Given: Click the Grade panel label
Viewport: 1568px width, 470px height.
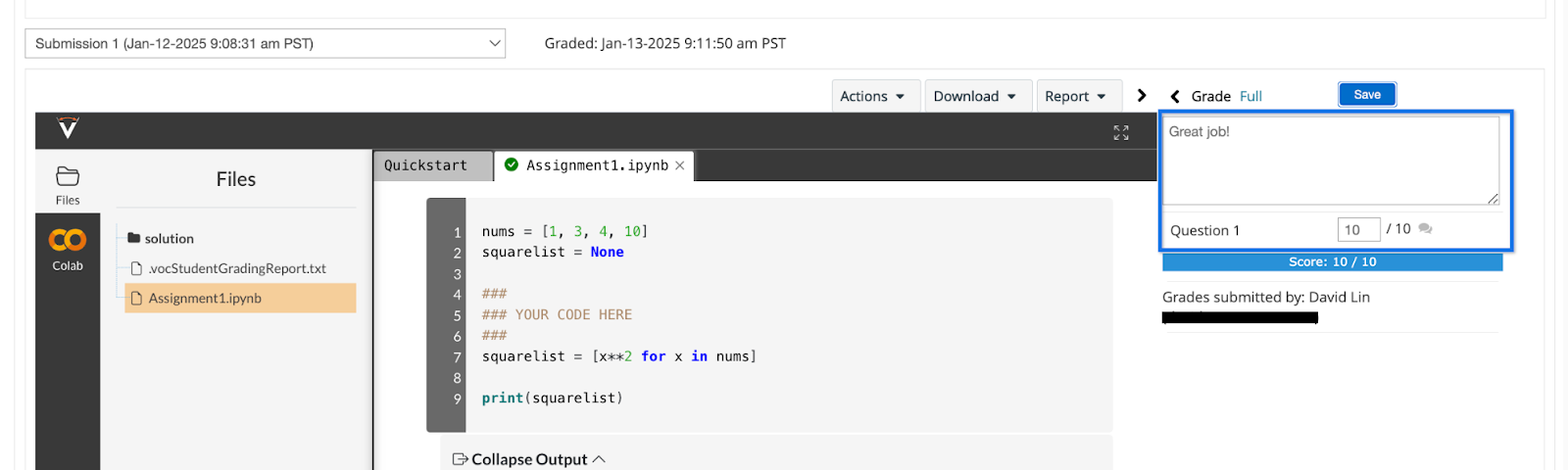Looking at the screenshot, I should (x=1211, y=96).
